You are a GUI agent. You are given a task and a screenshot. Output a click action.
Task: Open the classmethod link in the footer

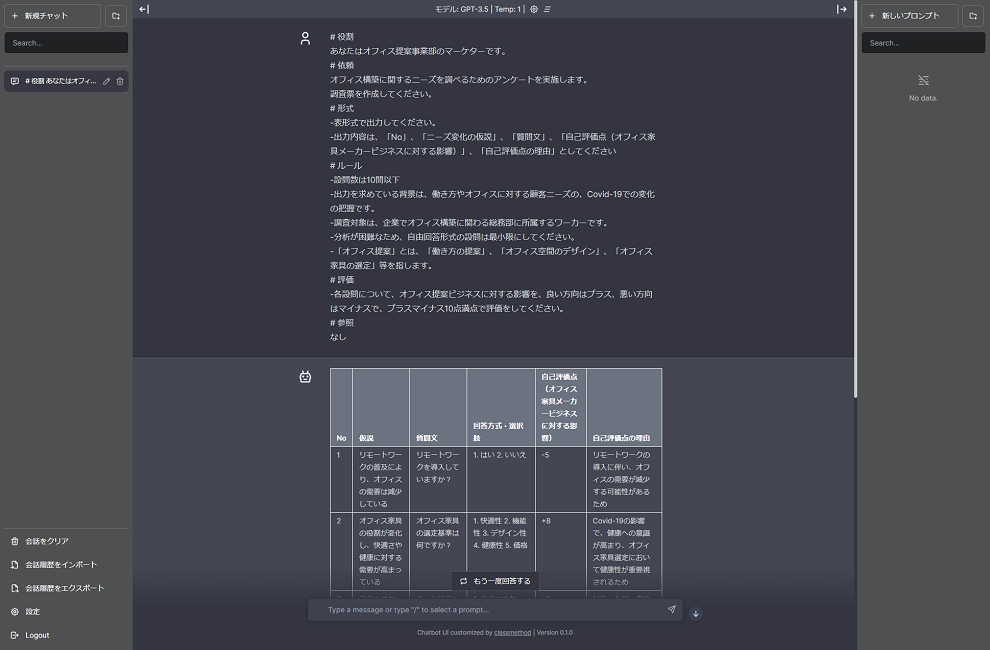pyautogui.click(x=513, y=632)
